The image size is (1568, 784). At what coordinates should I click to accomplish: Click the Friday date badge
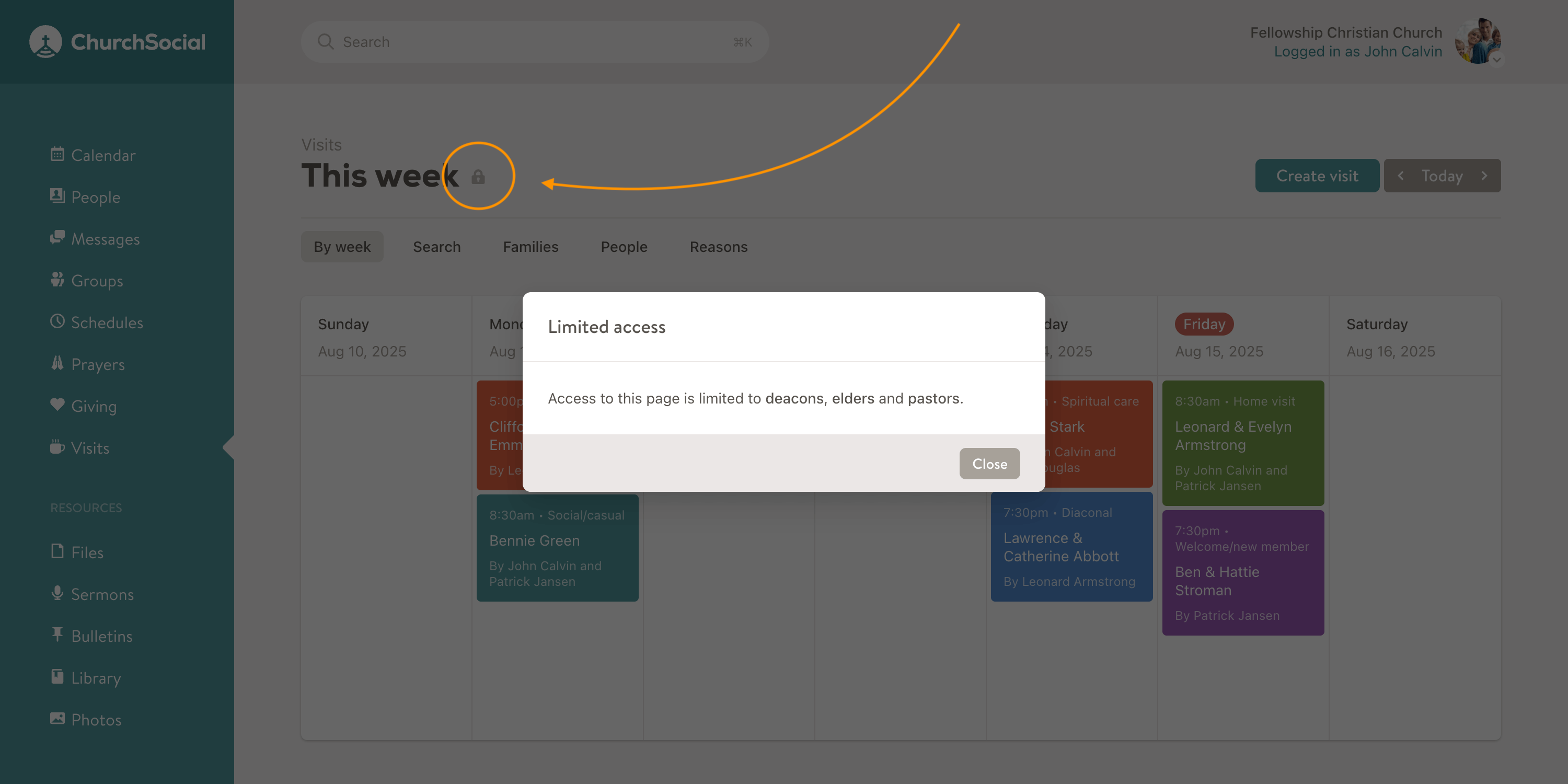pos(1204,324)
